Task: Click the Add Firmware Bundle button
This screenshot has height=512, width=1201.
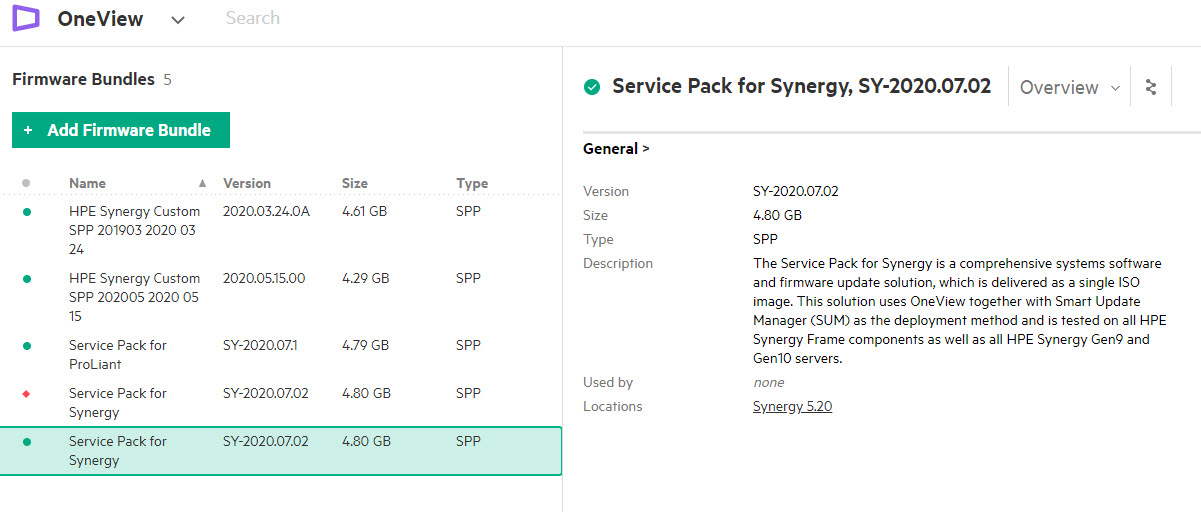Action: pos(121,130)
